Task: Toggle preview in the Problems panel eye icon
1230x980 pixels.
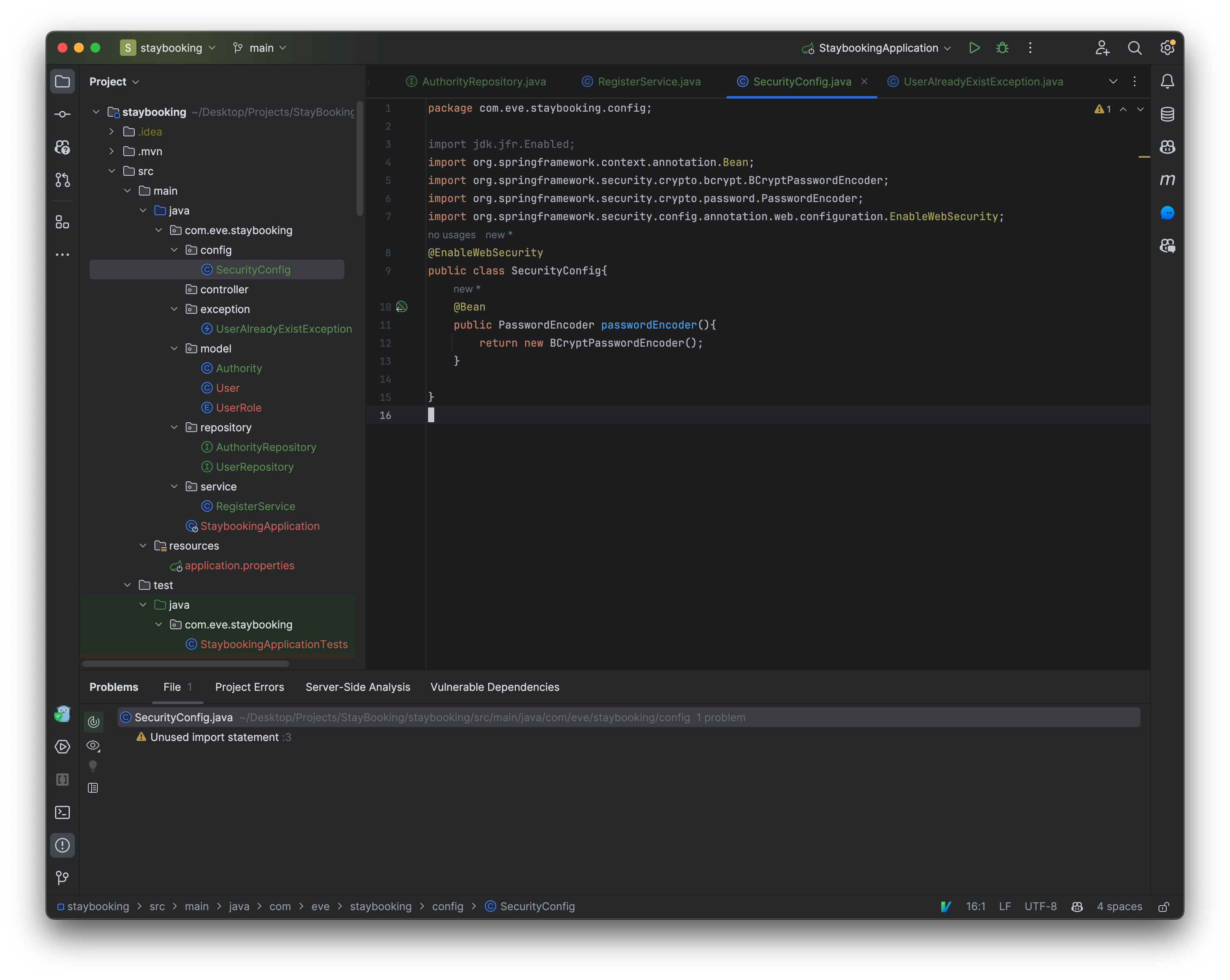Action: [93, 745]
